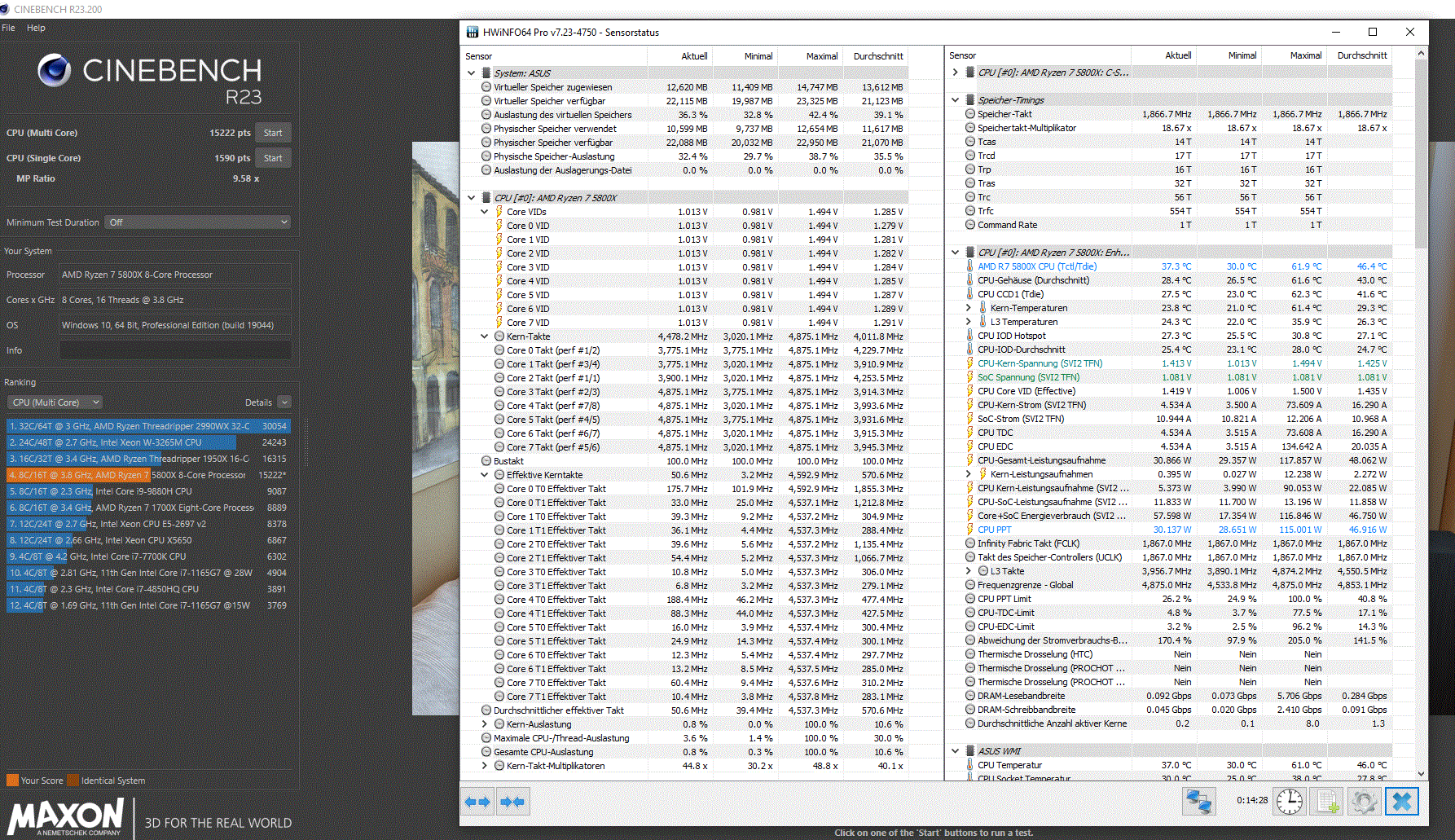Open the Help menu in Cinebench
Screen dimensions: 1455x840
click(x=36, y=28)
